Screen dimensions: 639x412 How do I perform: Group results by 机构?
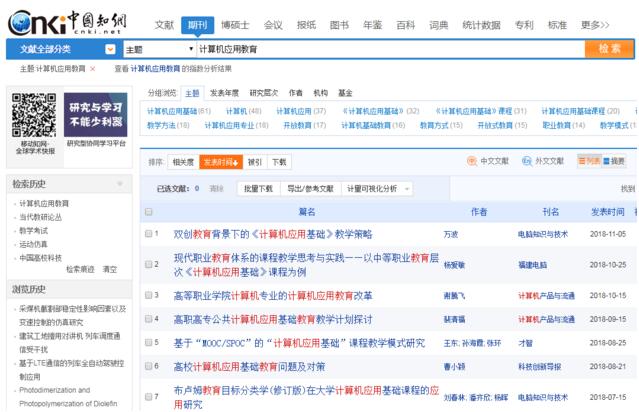(320, 93)
